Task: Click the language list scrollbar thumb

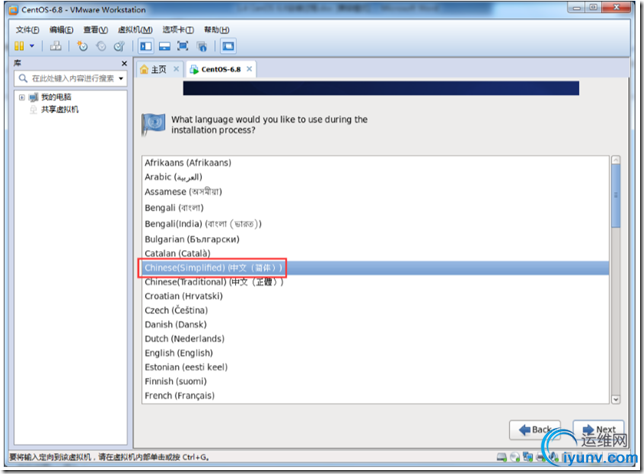Action: pyautogui.click(x=615, y=196)
